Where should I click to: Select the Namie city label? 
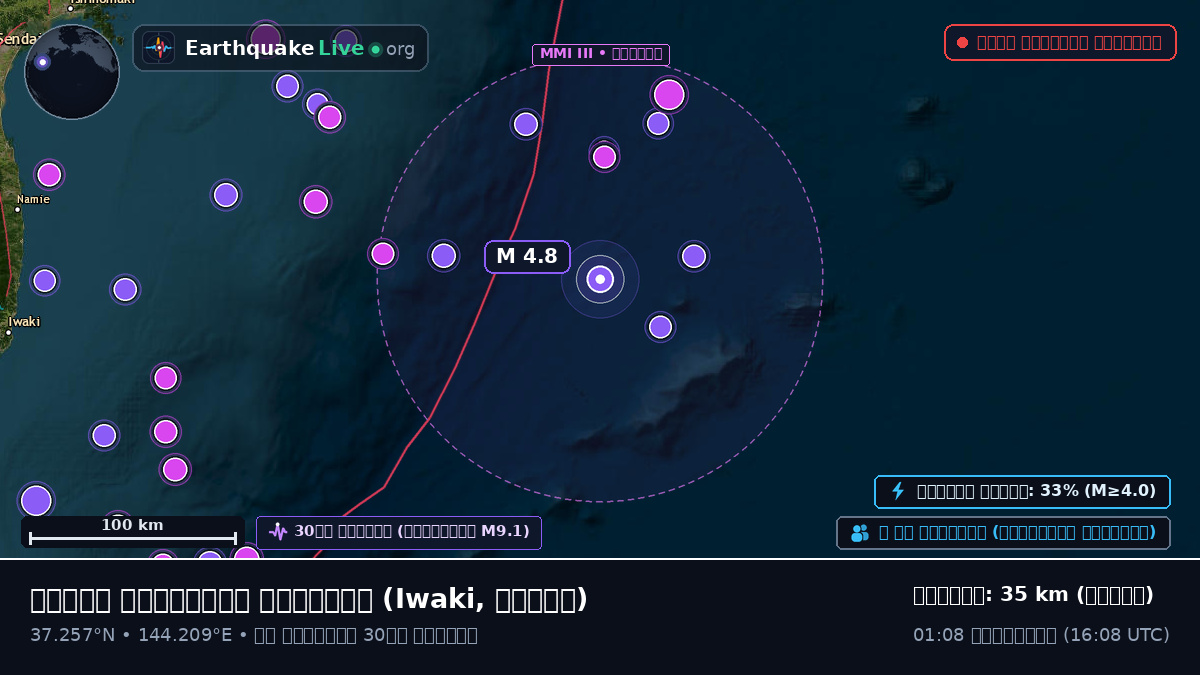[33, 199]
